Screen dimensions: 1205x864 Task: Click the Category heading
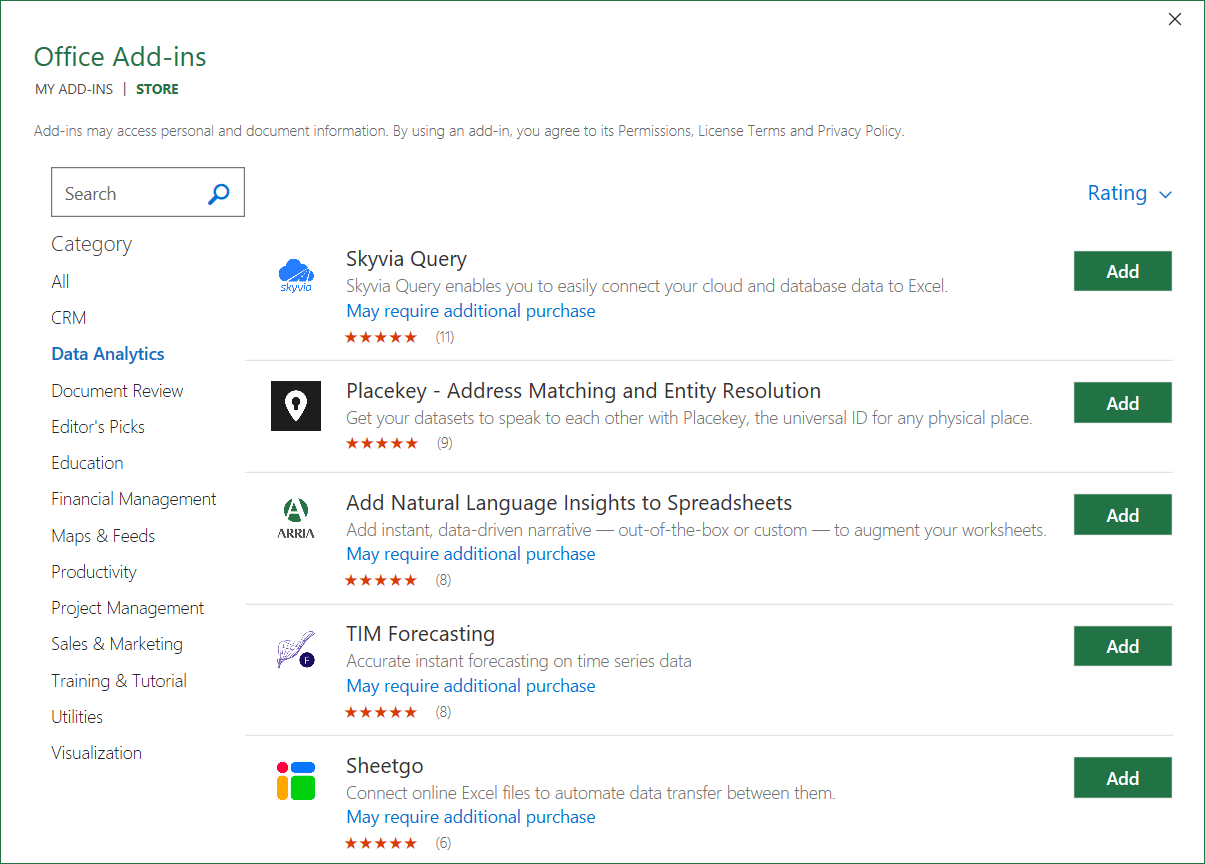[91, 244]
